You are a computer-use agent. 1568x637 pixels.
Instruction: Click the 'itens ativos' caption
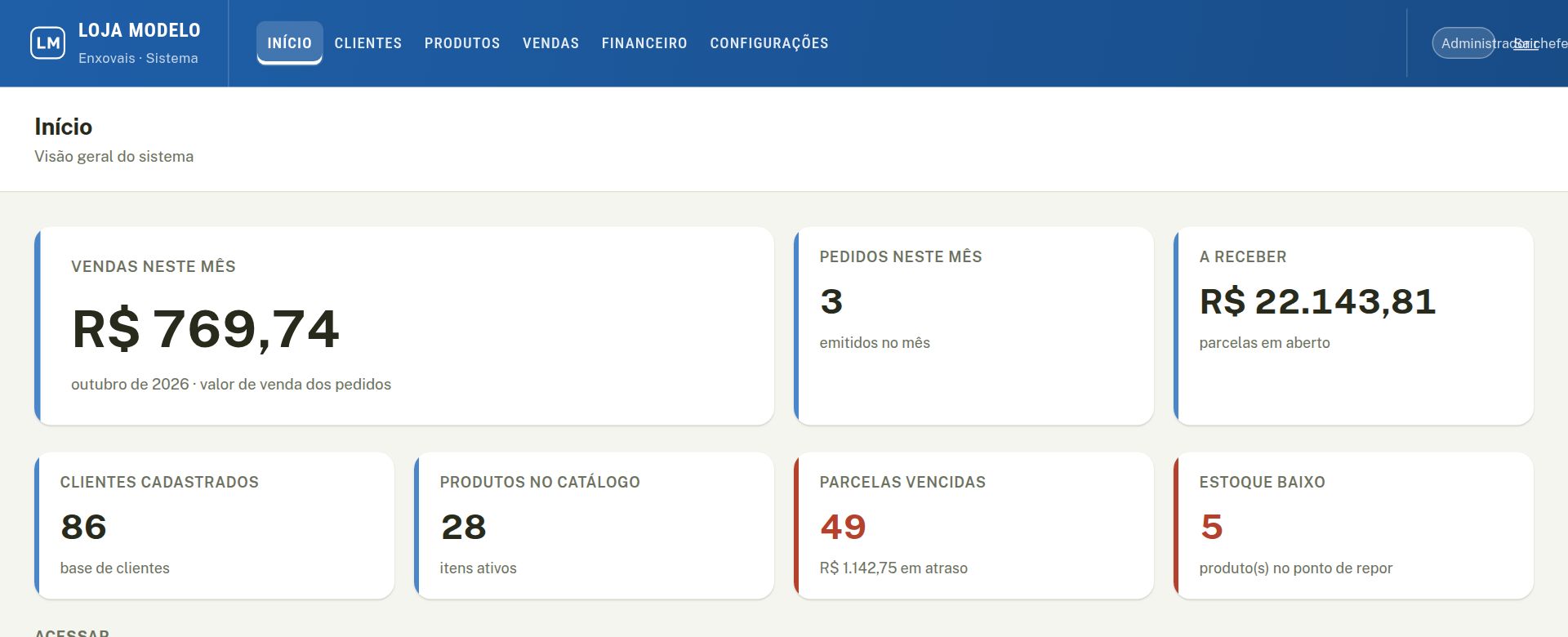[478, 568]
